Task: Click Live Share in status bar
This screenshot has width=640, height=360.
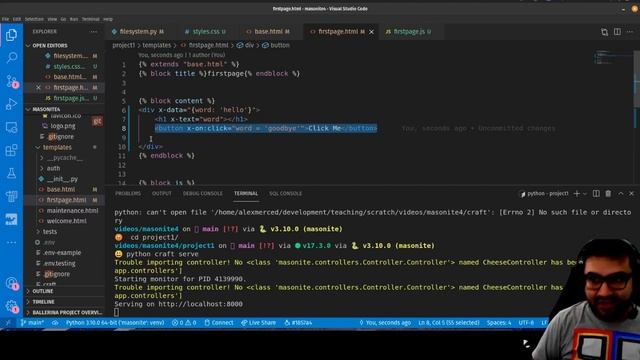Action: click(x=258, y=322)
